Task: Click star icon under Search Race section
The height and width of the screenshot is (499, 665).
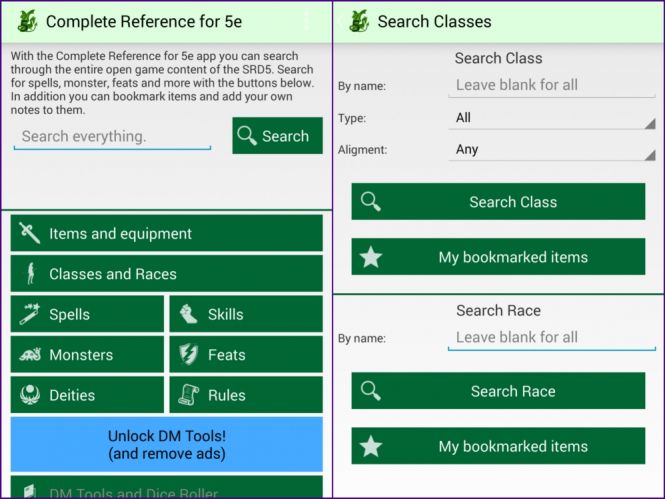Action: tap(371, 446)
